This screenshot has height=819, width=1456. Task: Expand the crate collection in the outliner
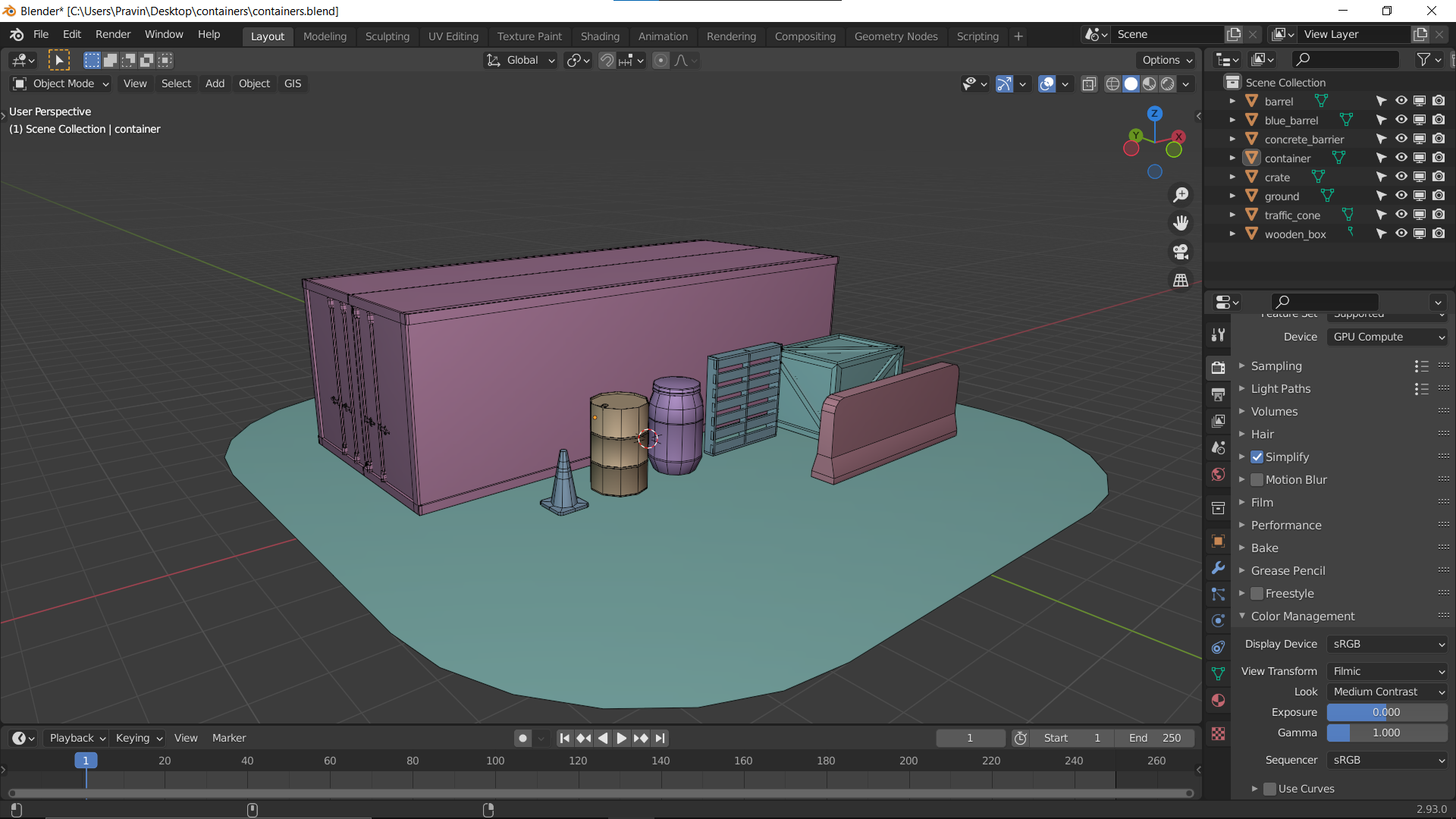pyautogui.click(x=1232, y=176)
